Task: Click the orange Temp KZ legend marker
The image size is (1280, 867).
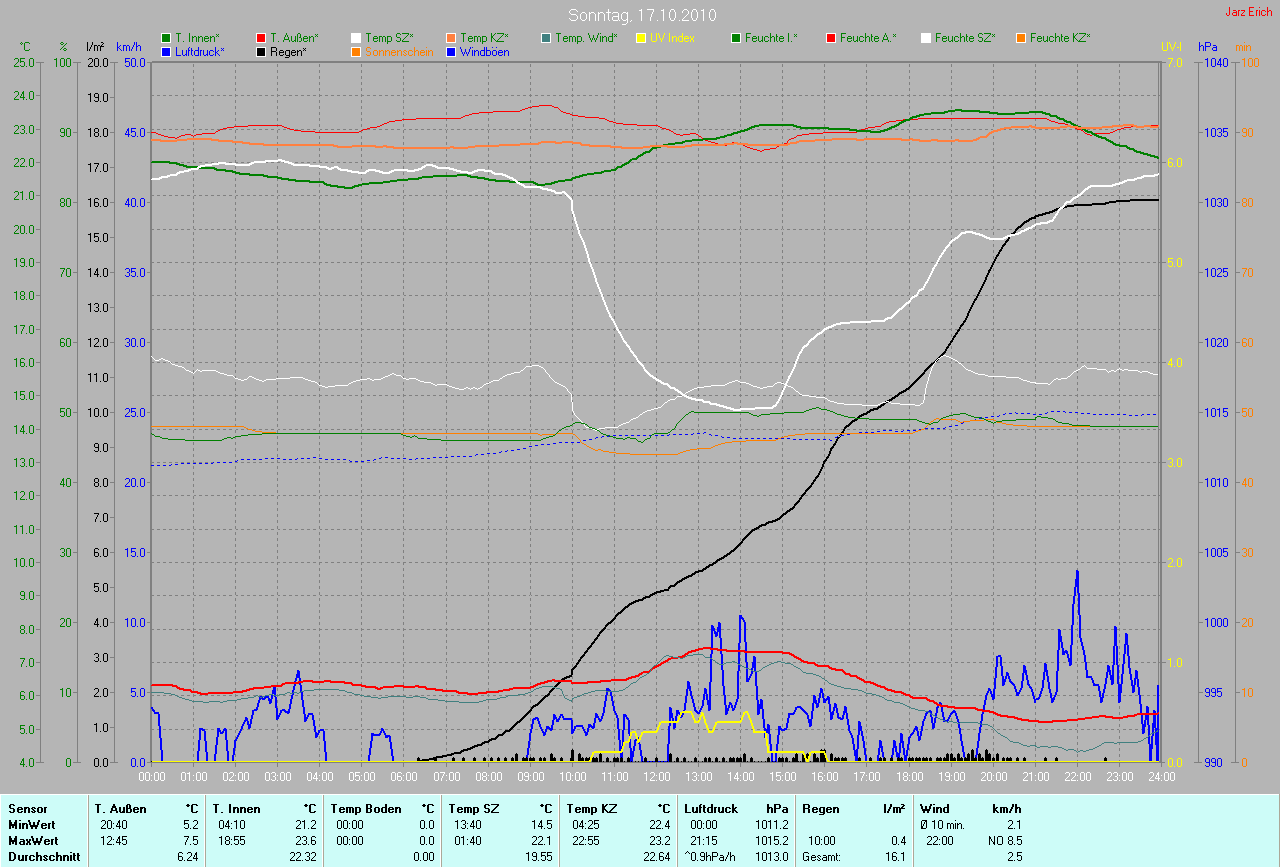Action: click(452, 38)
